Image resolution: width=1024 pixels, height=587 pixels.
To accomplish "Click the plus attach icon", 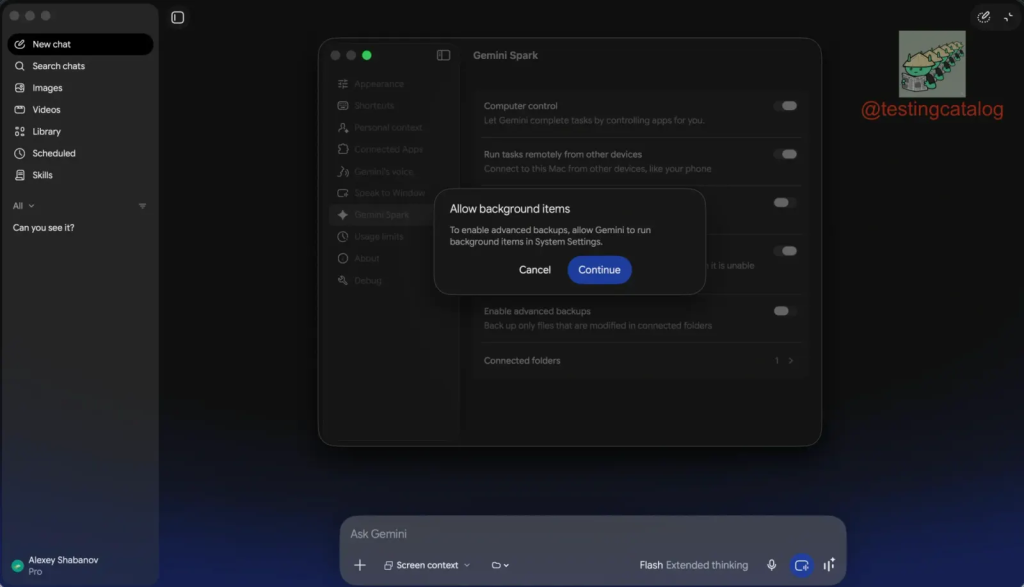I will click(x=360, y=565).
